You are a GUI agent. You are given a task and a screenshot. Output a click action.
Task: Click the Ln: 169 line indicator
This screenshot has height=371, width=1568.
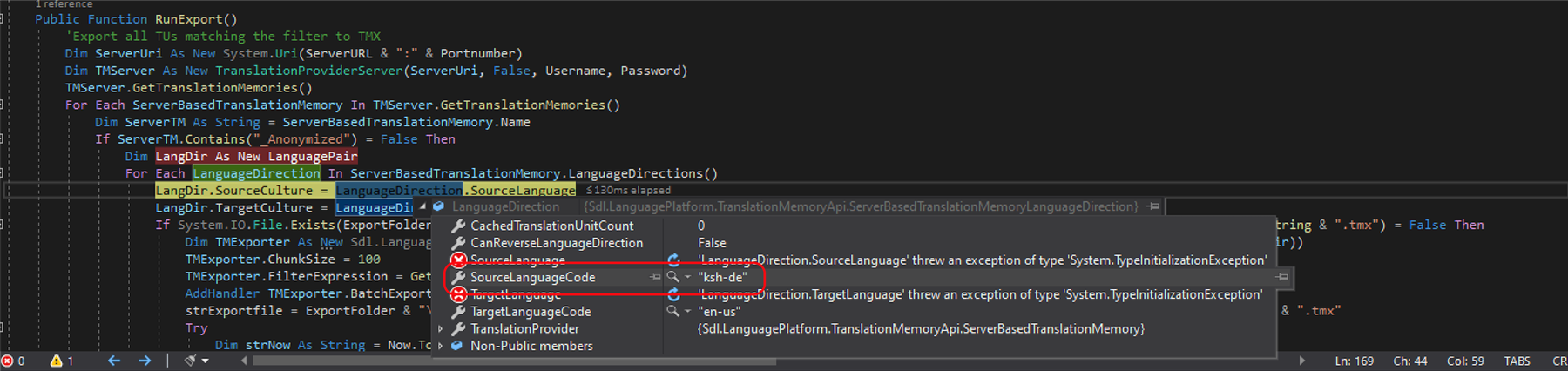pyautogui.click(x=1354, y=361)
